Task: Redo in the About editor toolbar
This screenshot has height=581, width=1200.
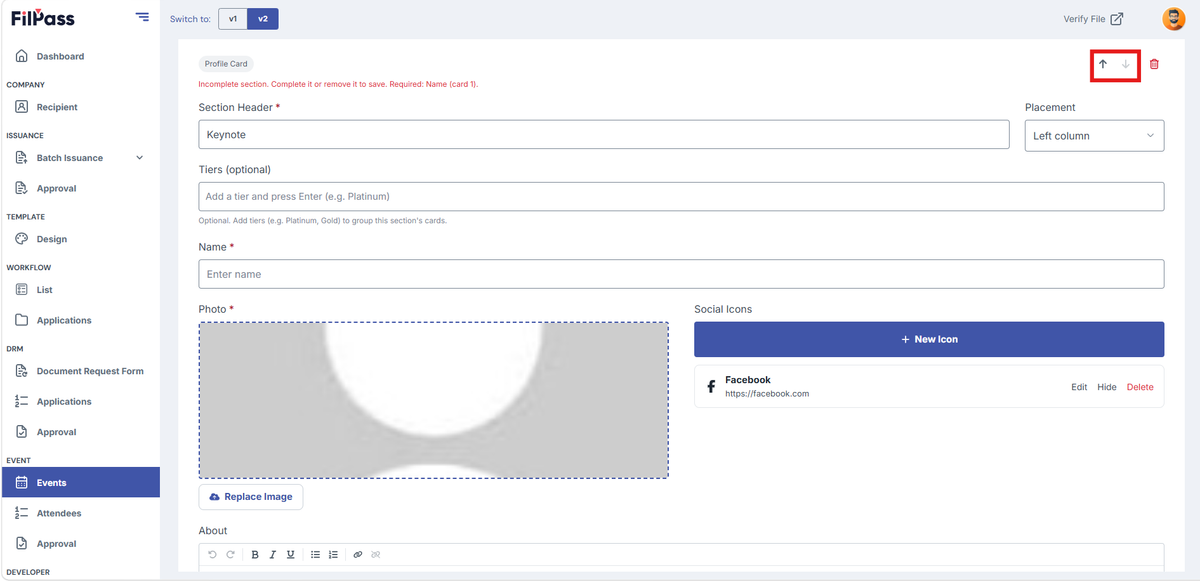Action: 230,554
